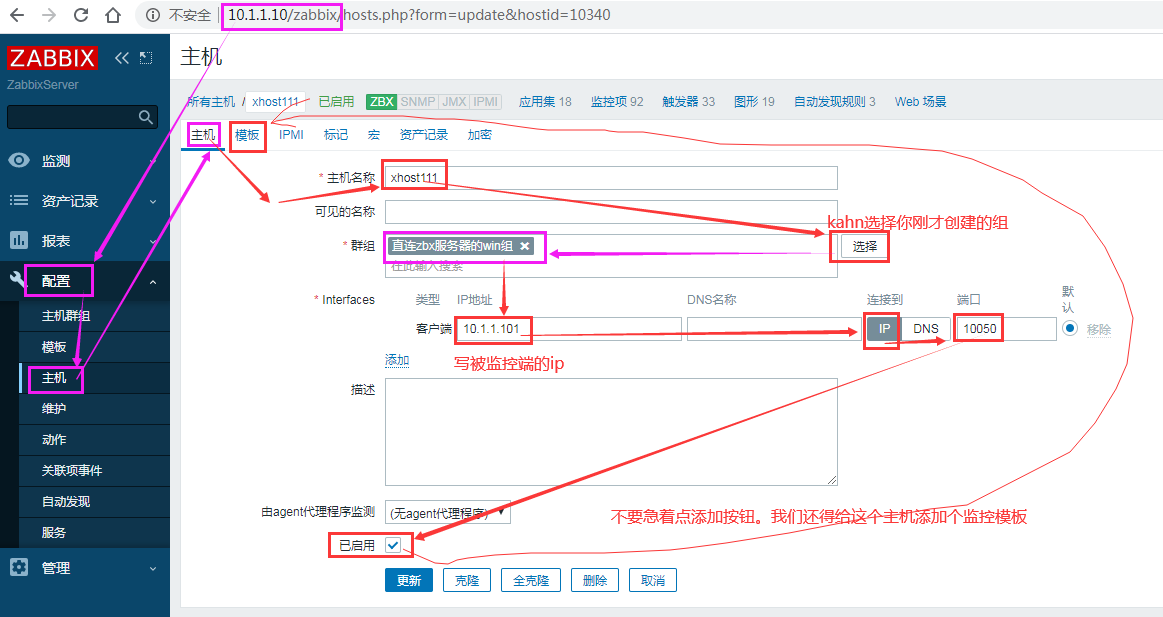Click the sidebar search magnifier icon

coord(145,117)
